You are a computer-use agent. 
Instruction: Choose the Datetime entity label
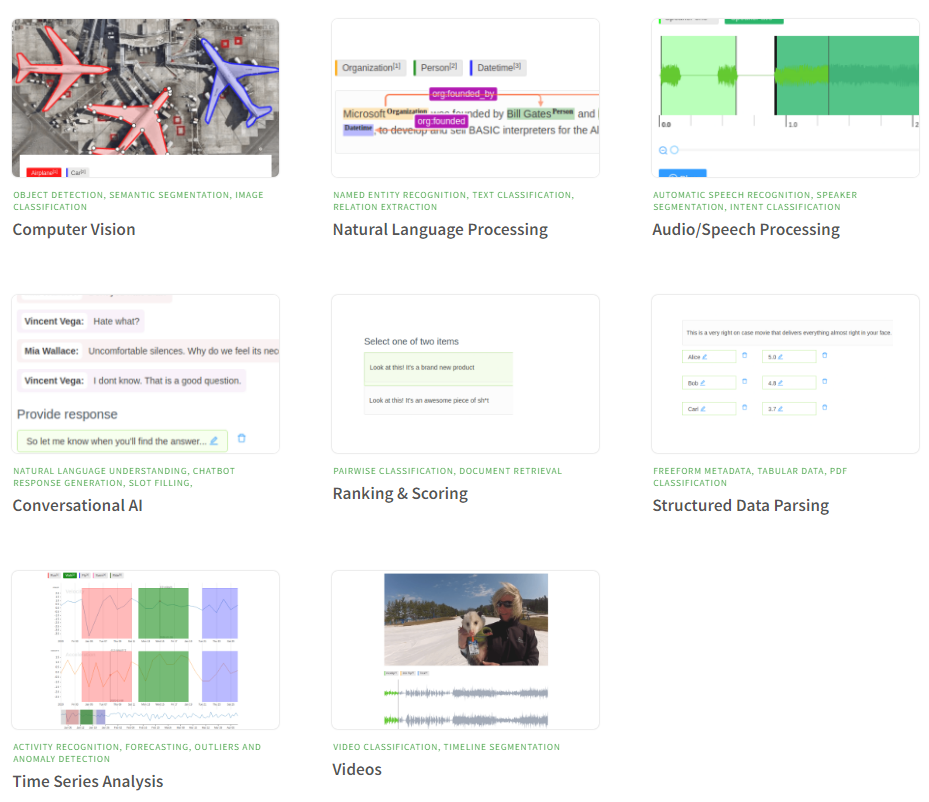point(498,68)
